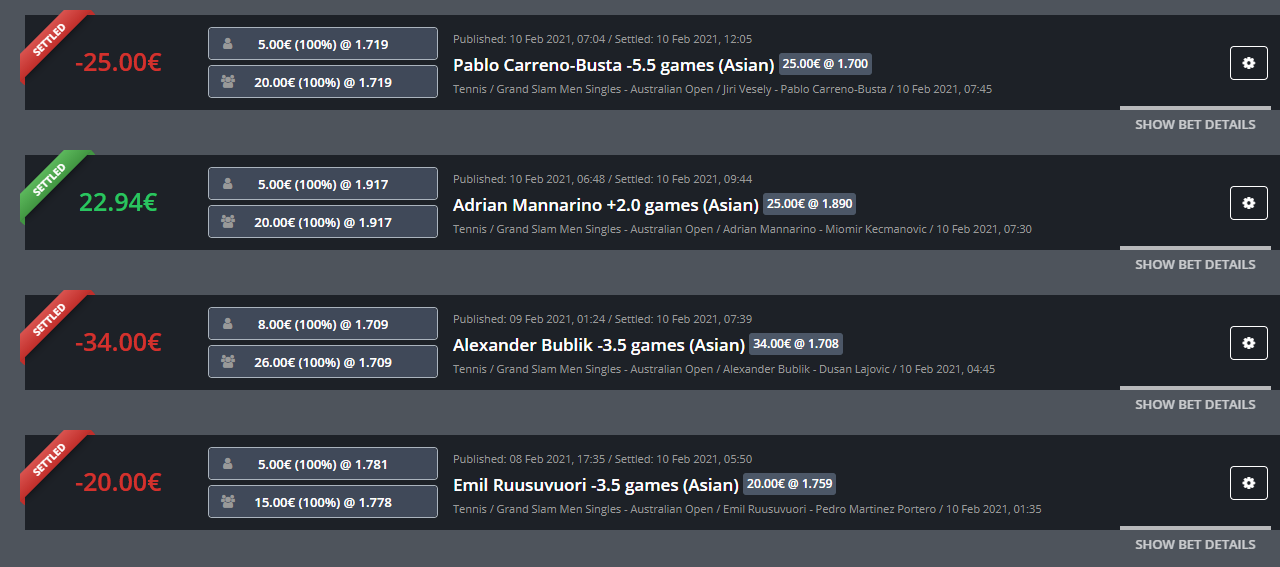Click group icon on 26.00€ @ 1.709 stake

(x=228, y=362)
